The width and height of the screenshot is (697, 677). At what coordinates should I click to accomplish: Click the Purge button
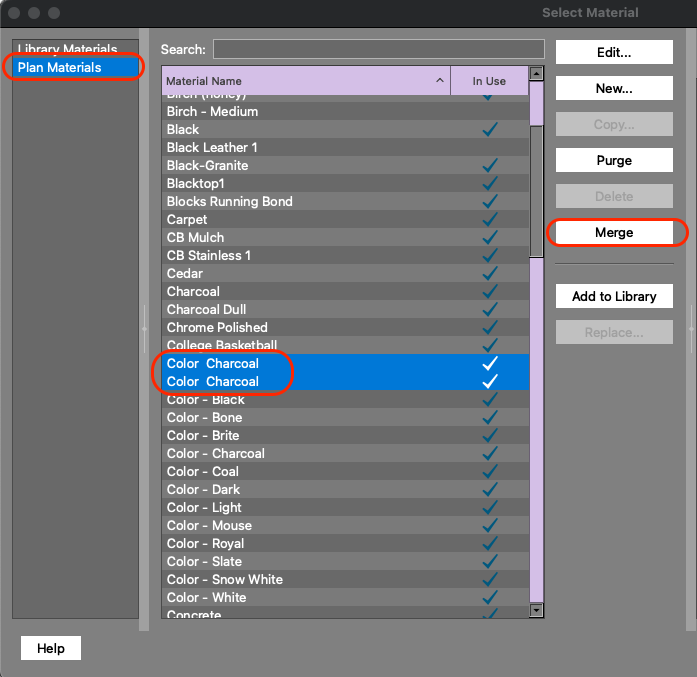(x=614, y=161)
